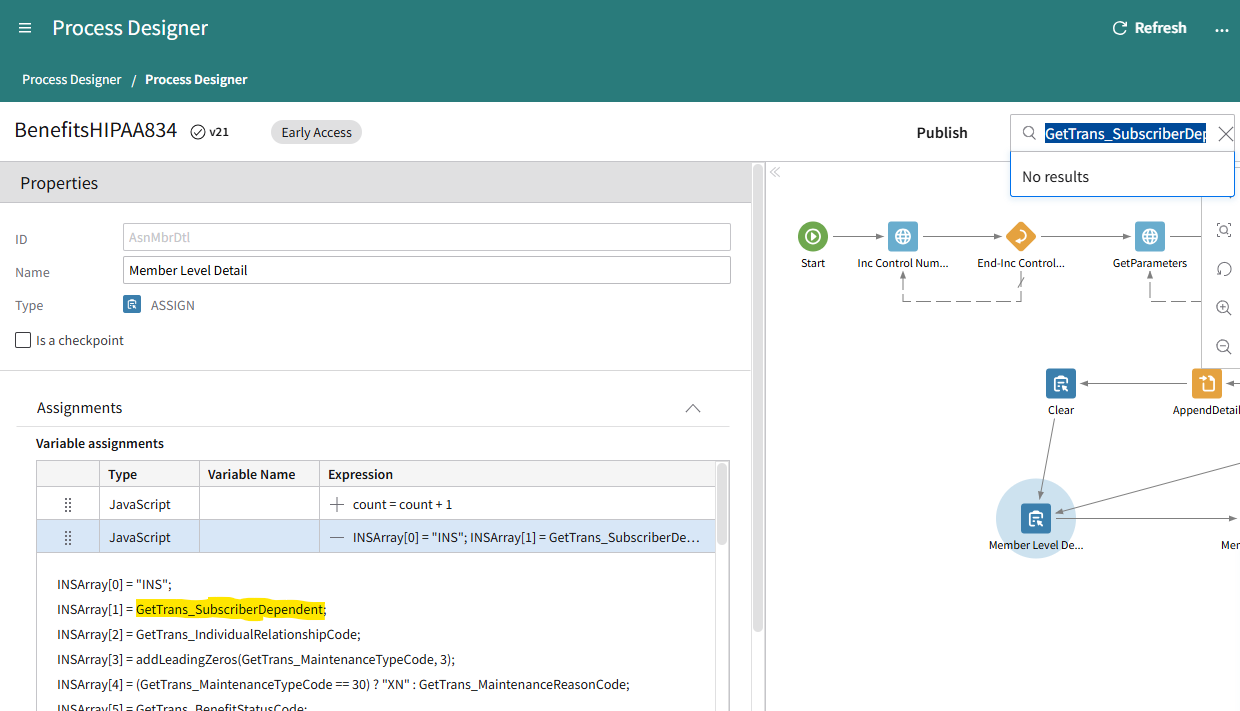Viewport: 1240px width, 711px height.
Task: Go to the first Process Designer breadcrumb
Action: click(72, 79)
